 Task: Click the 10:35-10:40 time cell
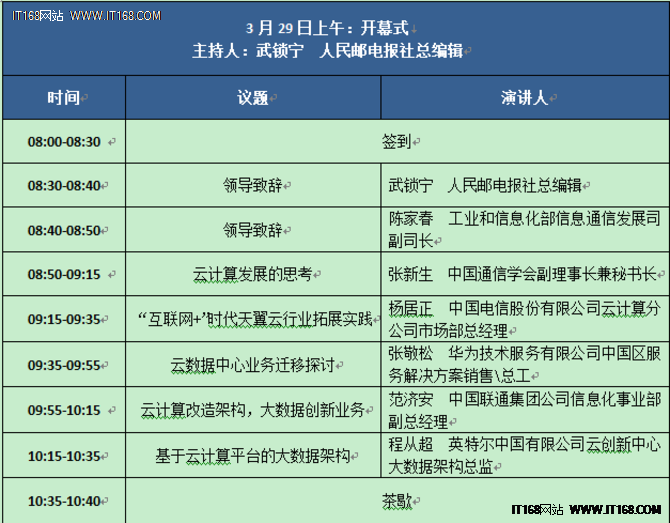pyautogui.click(x=64, y=500)
